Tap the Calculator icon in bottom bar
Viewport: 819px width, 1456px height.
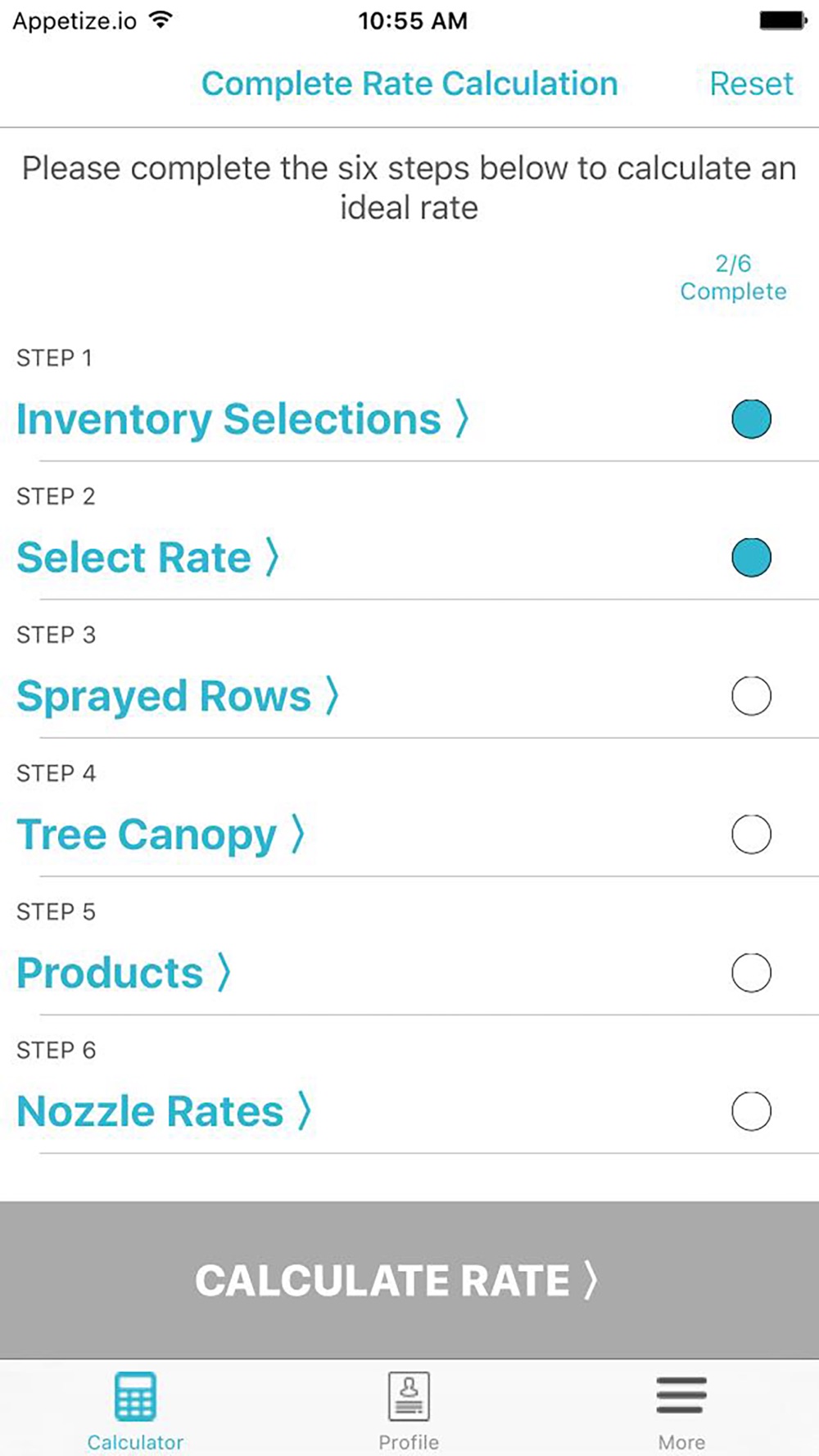[x=135, y=1396]
